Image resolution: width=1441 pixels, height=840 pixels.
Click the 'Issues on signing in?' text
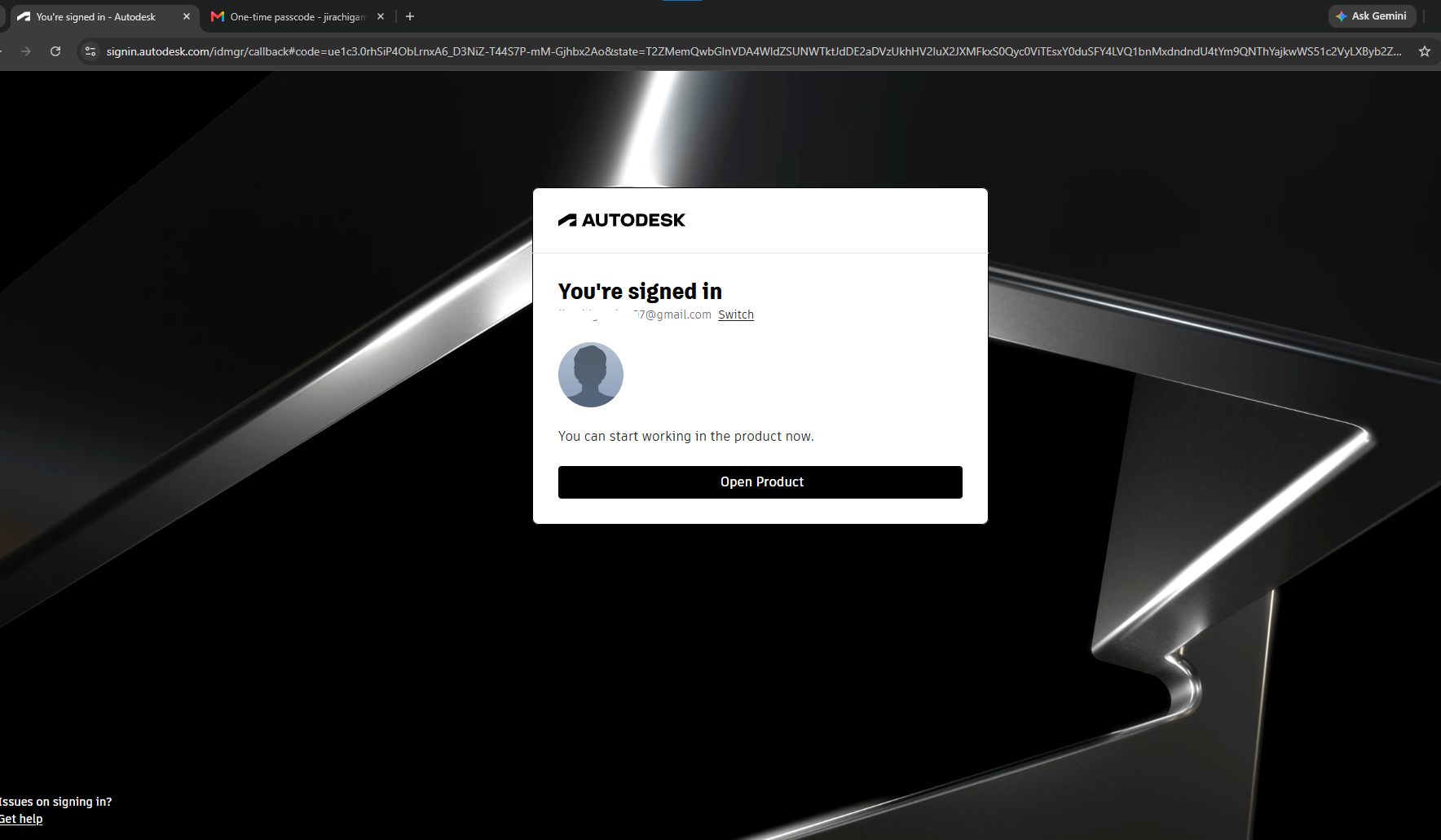point(56,802)
